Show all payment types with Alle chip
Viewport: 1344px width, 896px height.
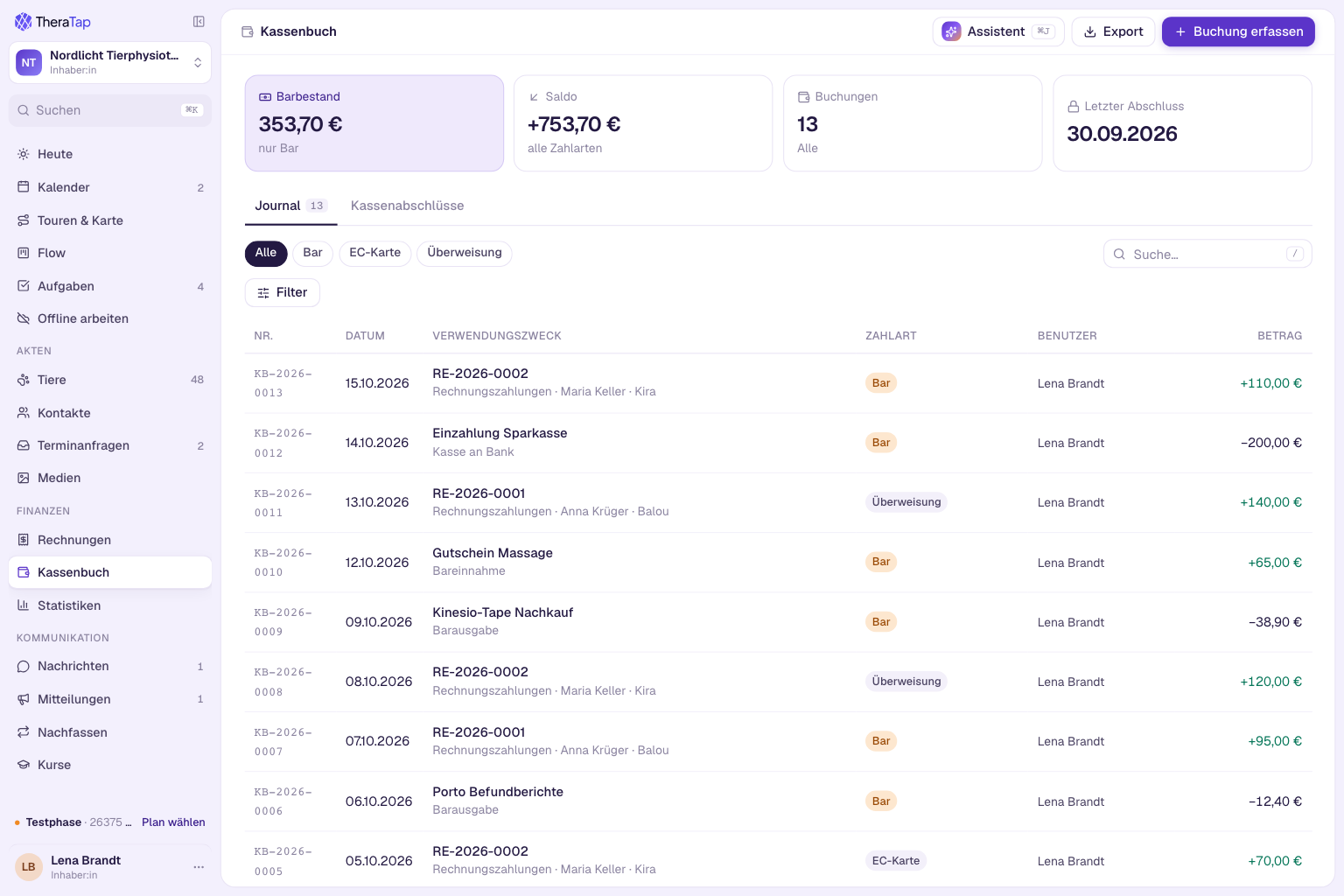(266, 253)
